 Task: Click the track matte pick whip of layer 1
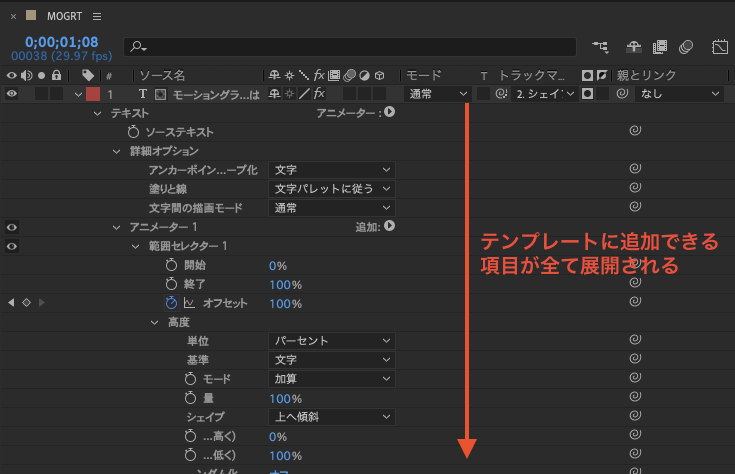point(501,94)
